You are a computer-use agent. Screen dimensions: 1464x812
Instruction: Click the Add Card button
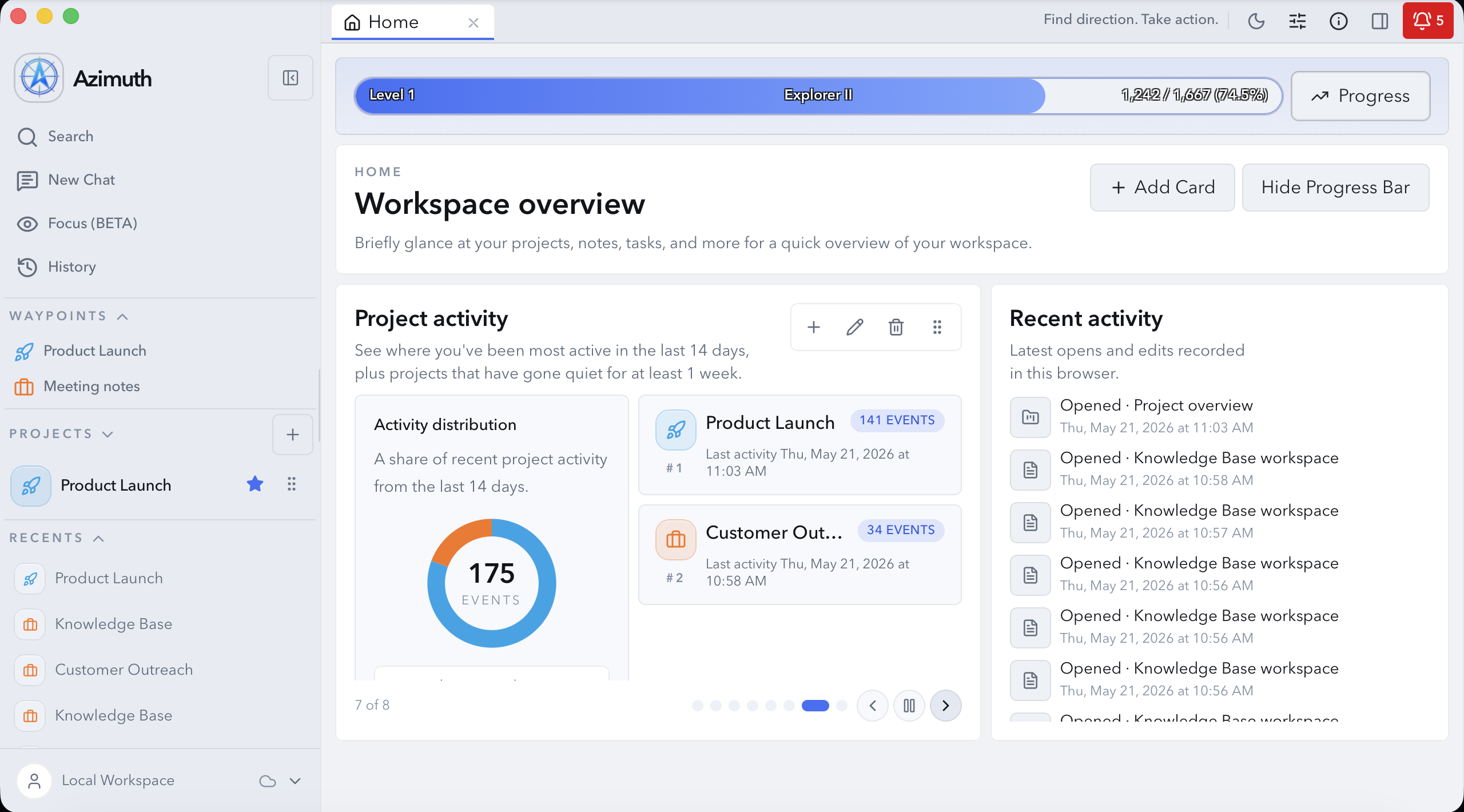click(1162, 188)
